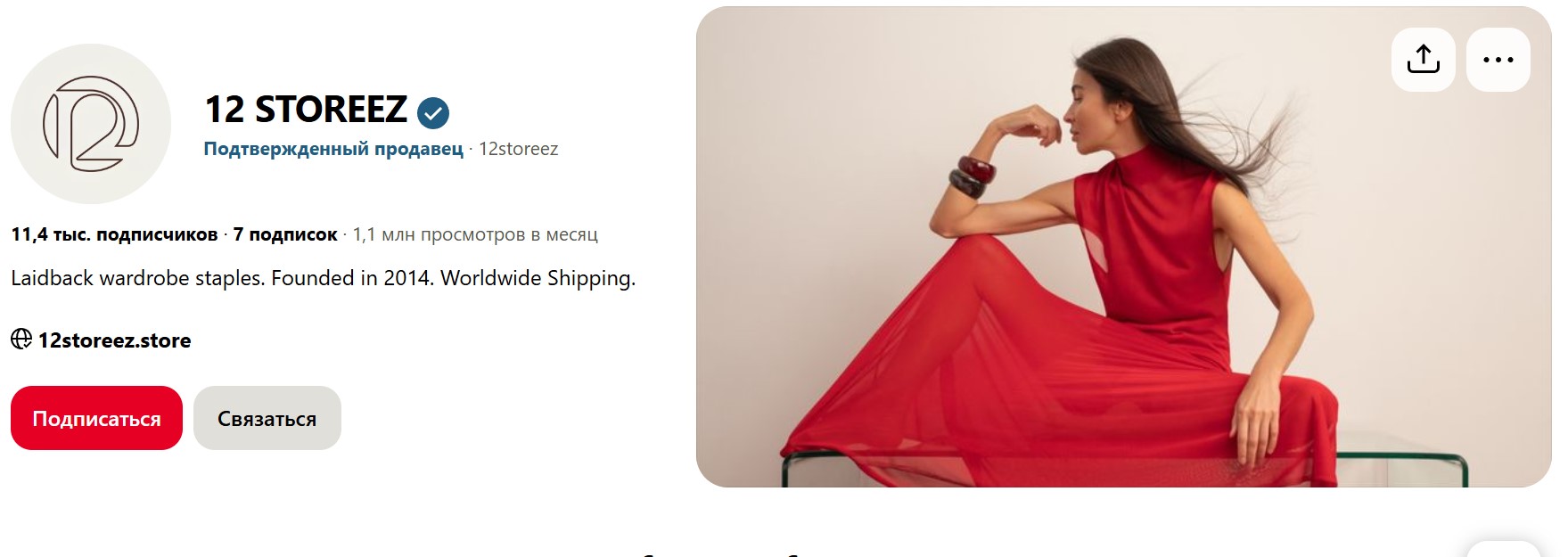The image size is (1568, 557).
Task: Open the 12 STOREEZ round logo avatar
Action: click(91, 124)
